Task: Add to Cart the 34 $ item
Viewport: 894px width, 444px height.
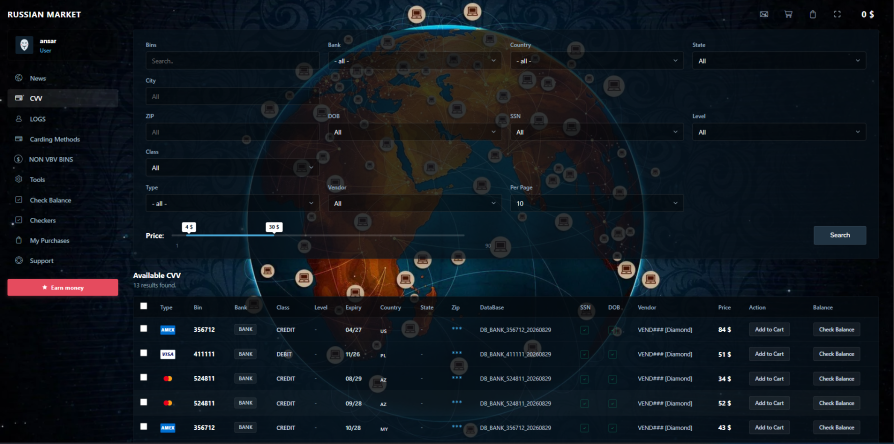Action: (769, 378)
